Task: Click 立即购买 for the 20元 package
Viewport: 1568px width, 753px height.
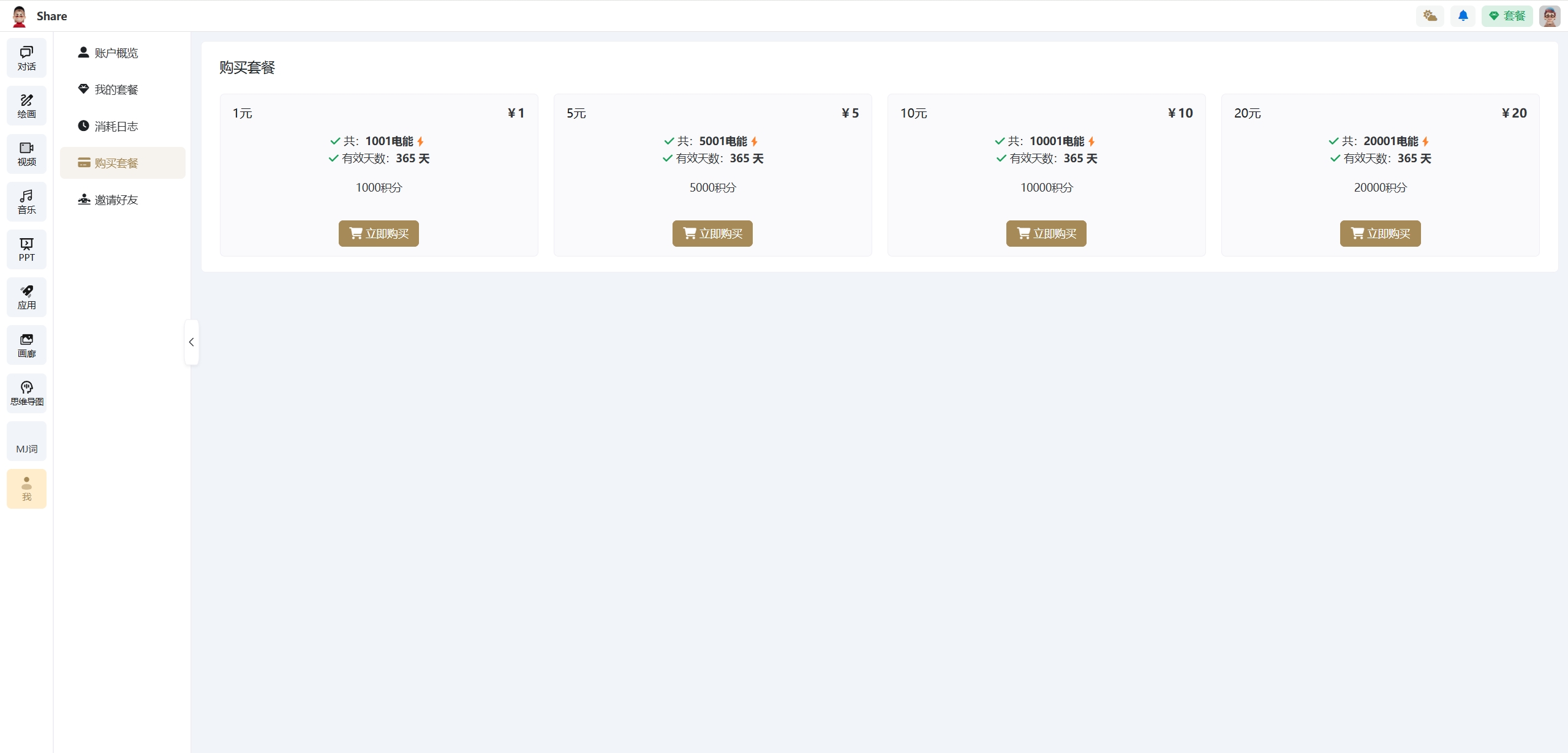Action: click(x=1380, y=234)
